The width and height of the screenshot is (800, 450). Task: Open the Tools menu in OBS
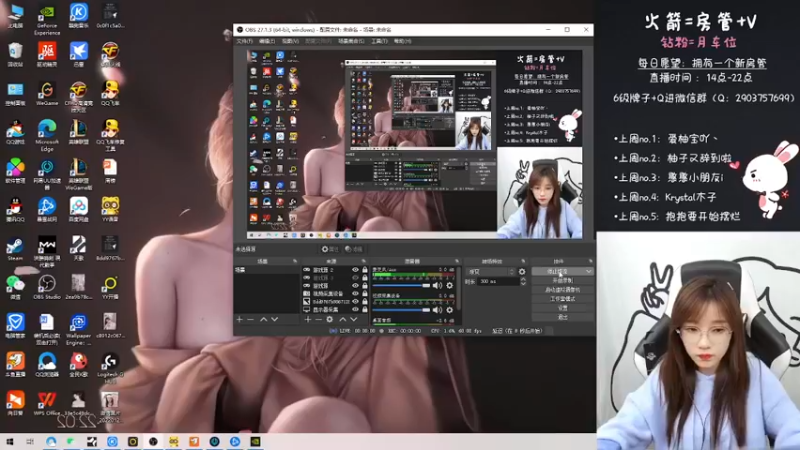[x=379, y=41]
